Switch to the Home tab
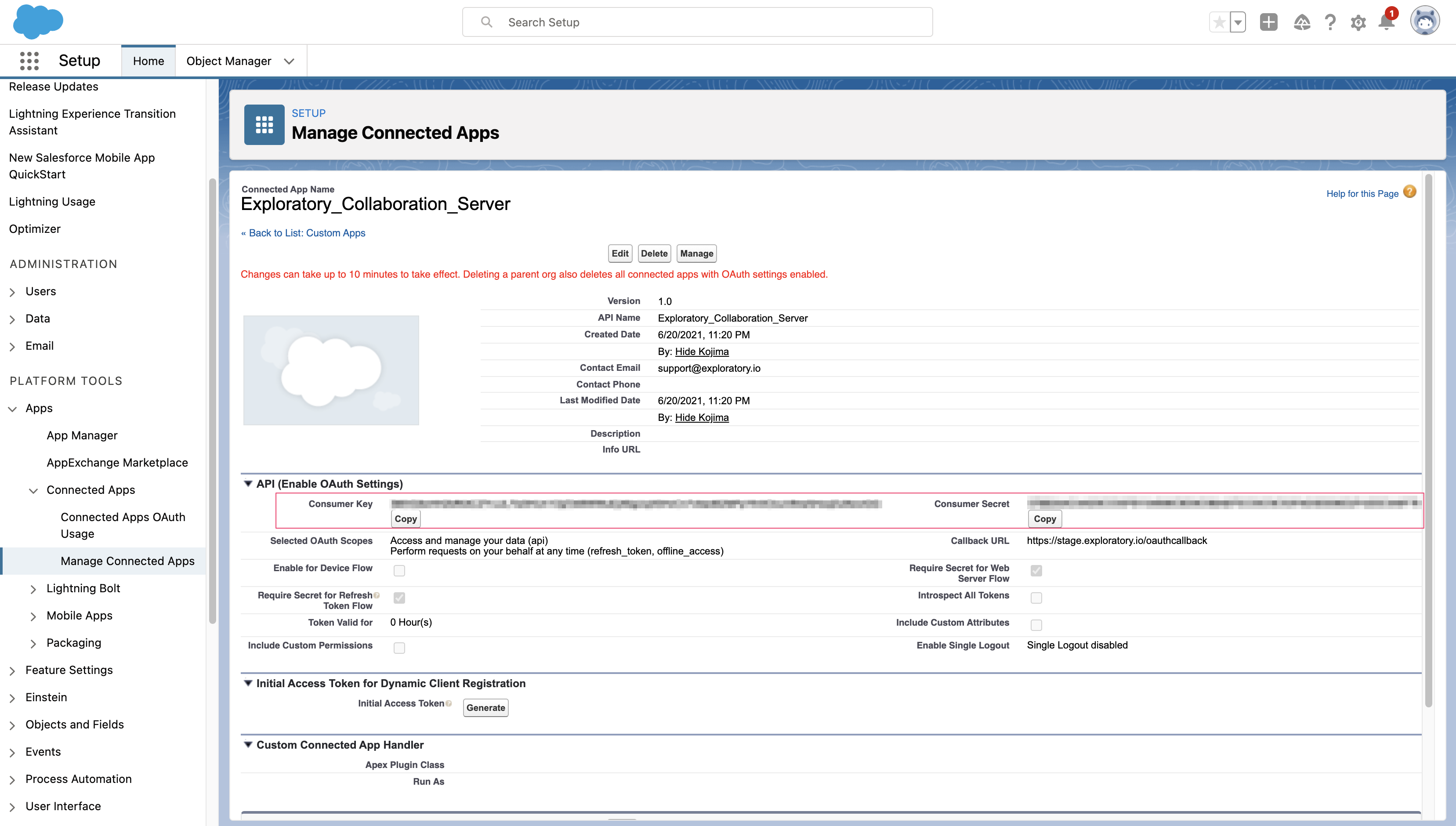Viewport: 1456px width, 826px height. click(148, 61)
